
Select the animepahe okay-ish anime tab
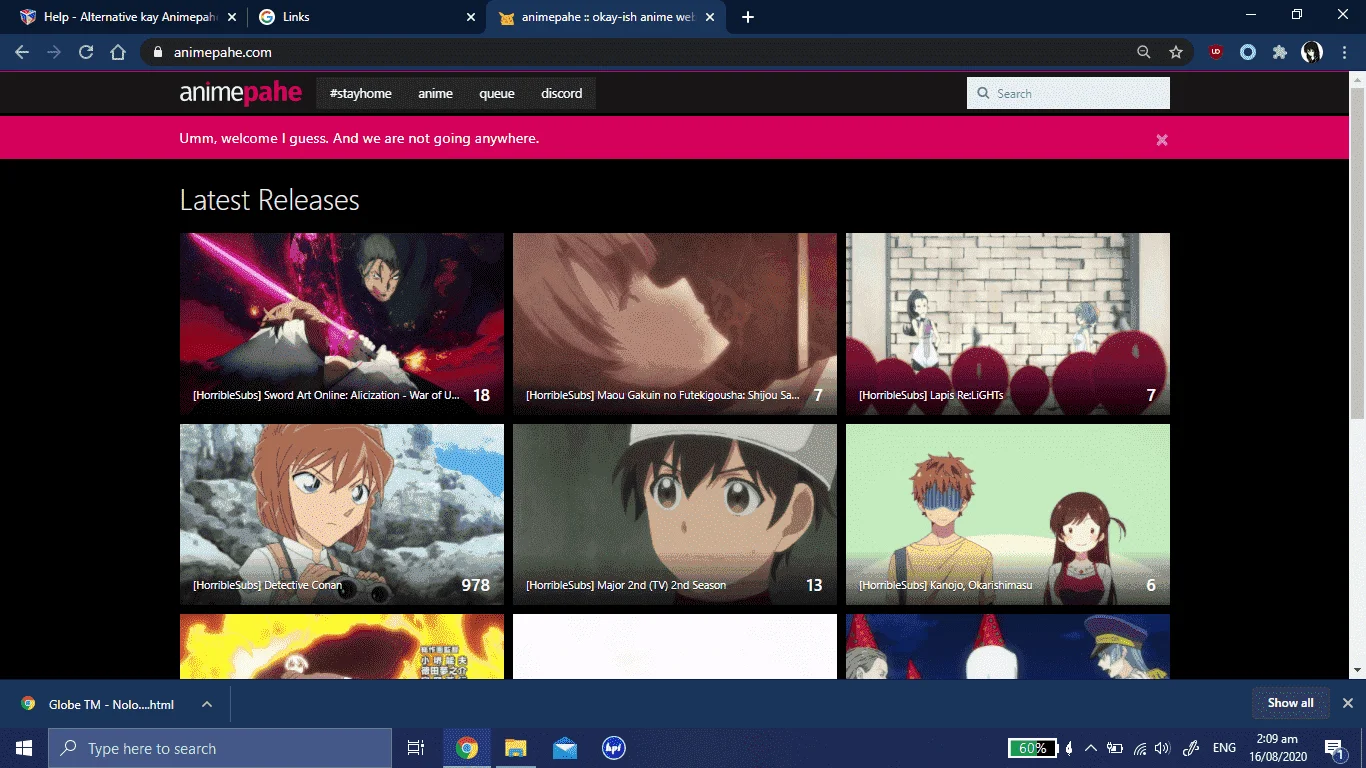coord(605,17)
